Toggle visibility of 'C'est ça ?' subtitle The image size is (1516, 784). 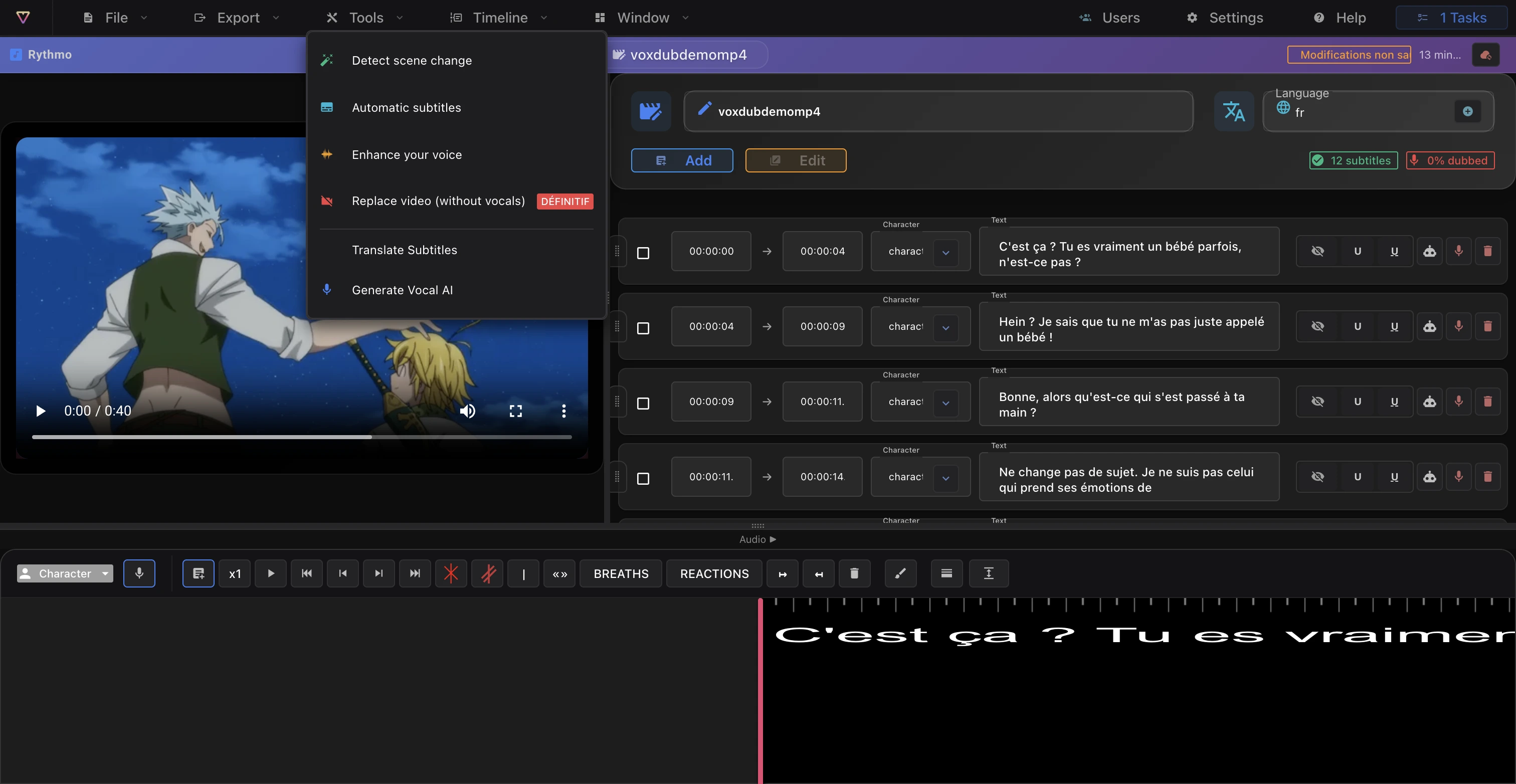click(1317, 251)
